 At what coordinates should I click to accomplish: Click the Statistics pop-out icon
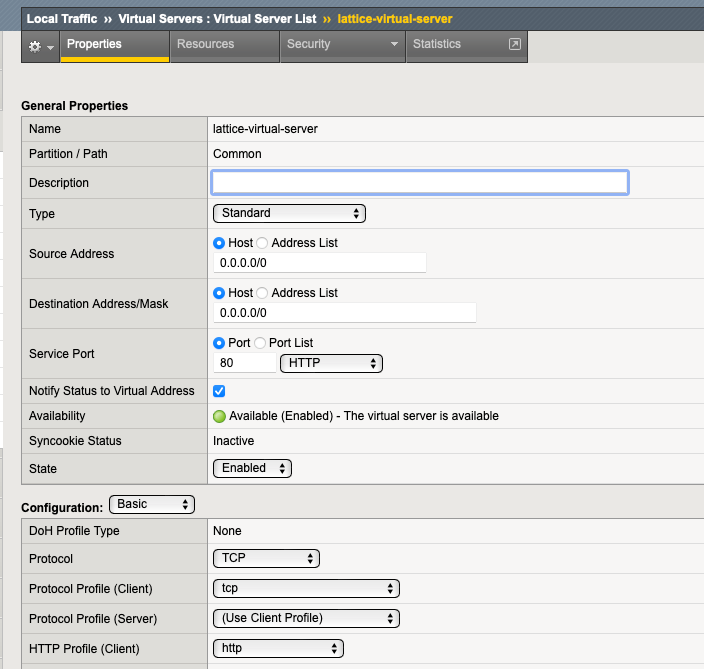tap(514, 45)
